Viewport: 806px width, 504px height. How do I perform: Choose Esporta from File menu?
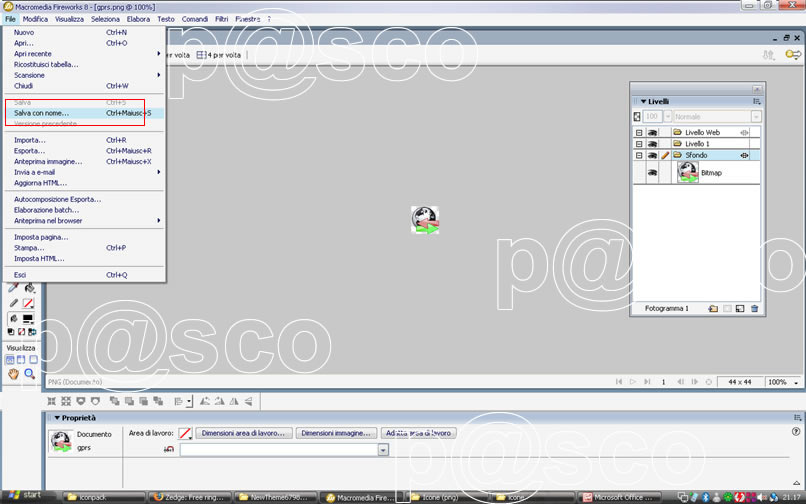(84, 151)
